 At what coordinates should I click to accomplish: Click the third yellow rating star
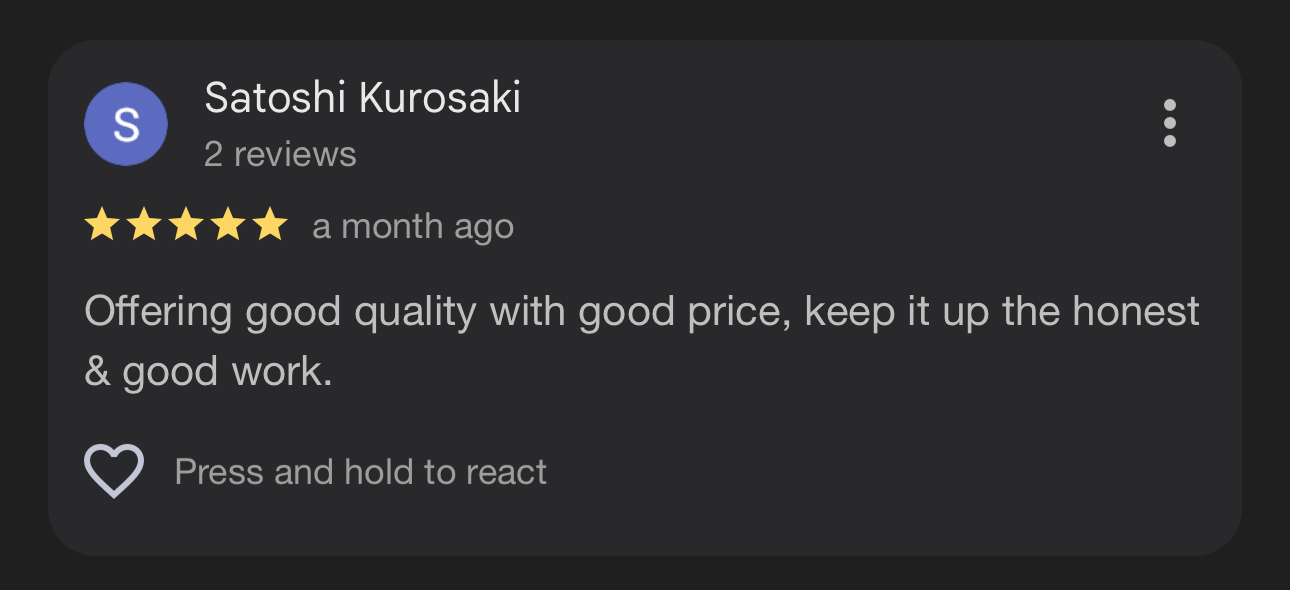186,226
